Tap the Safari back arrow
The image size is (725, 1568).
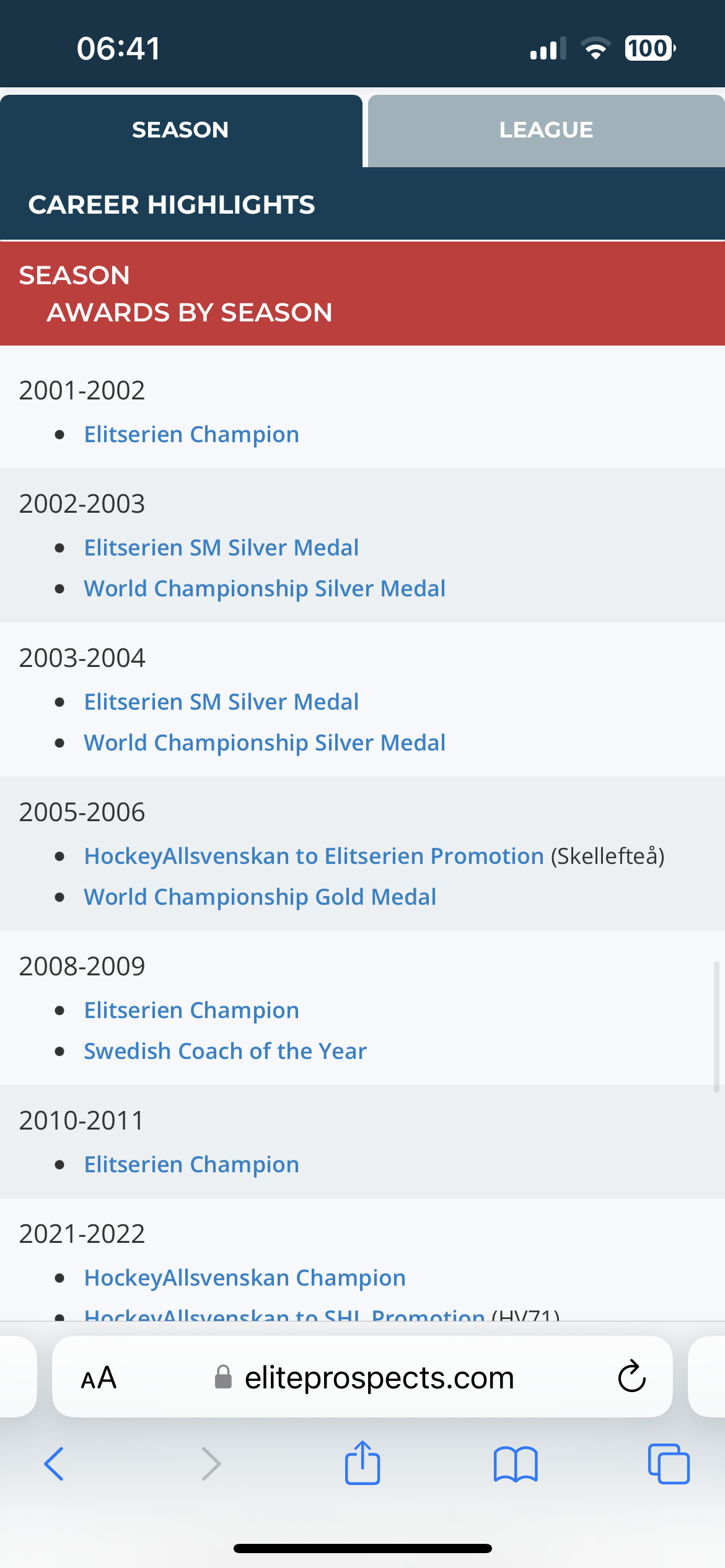pyautogui.click(x=54, y=1464)
